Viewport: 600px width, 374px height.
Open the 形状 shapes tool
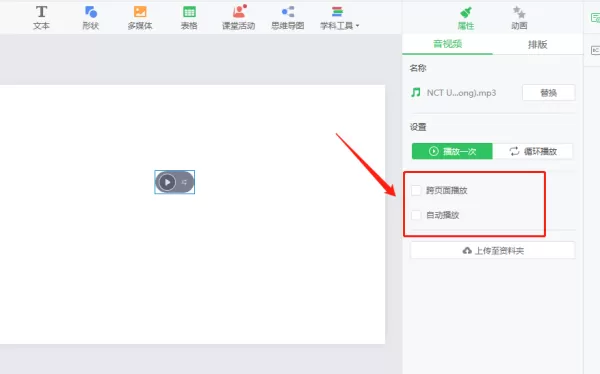(91, 18)
